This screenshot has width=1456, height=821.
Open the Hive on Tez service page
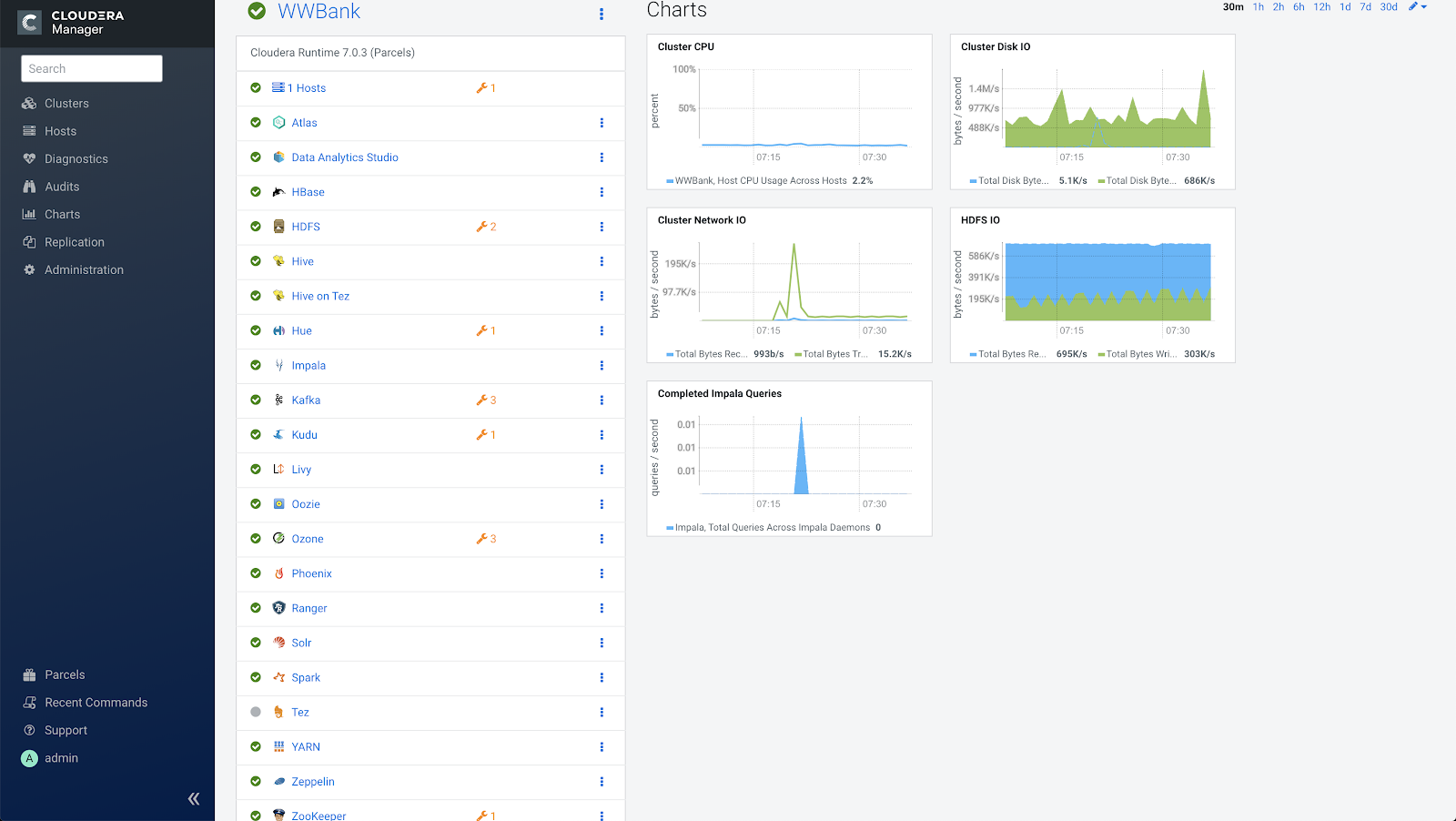click(x=320, y=296)
